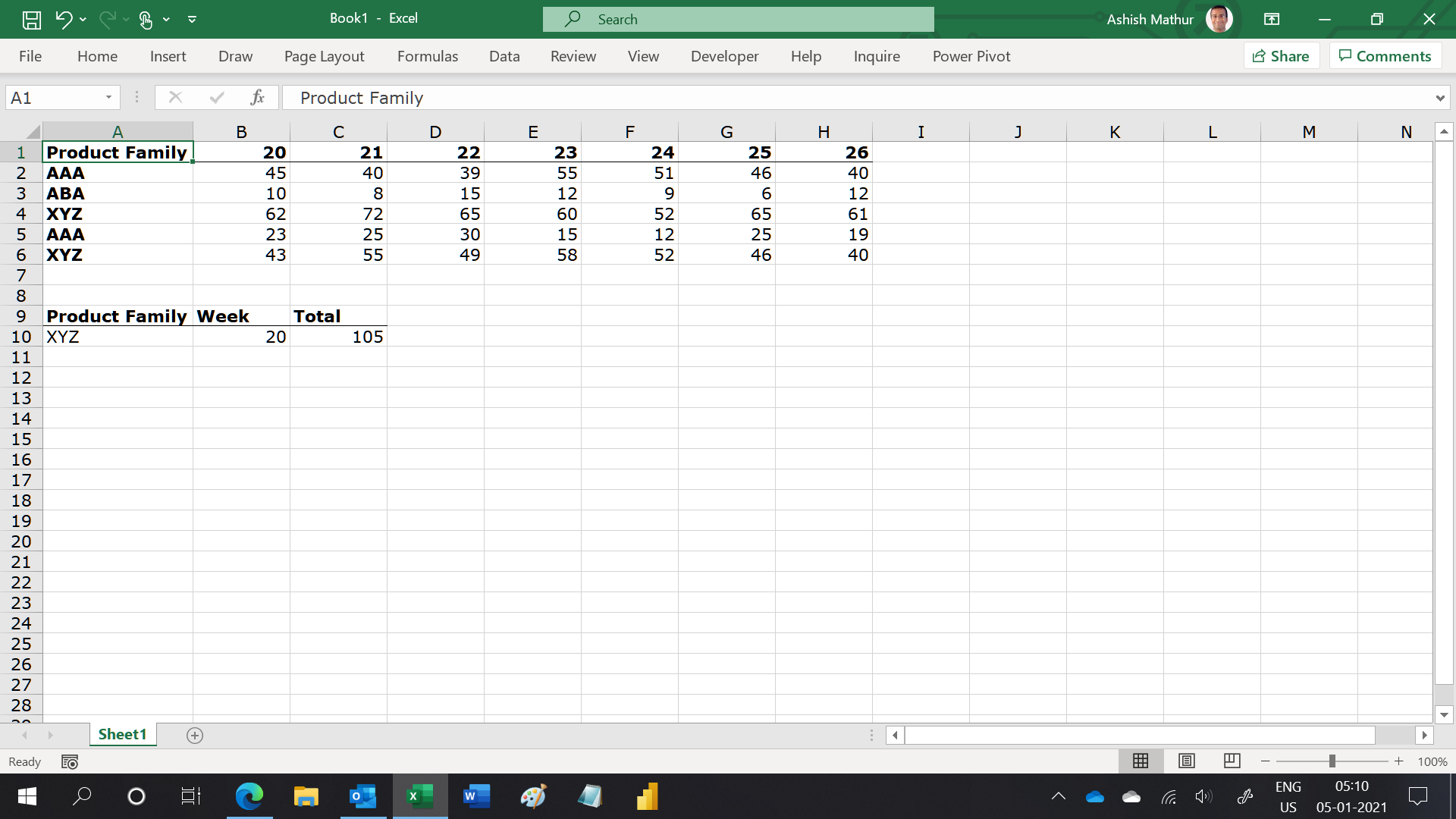Viewport: 1456px width, 819px height.
Task: Open the Undo history dropdown arrow
Action: tap(83, 20)
